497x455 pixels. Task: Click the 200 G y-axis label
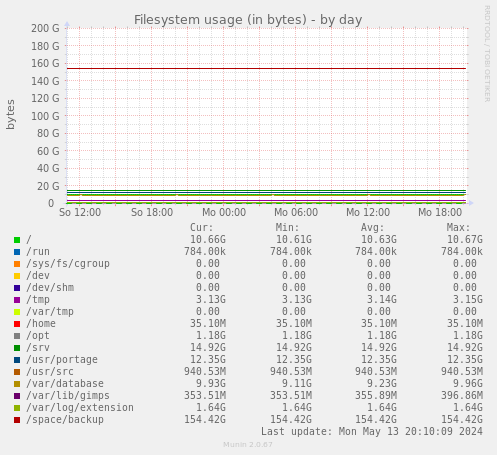[x=45, y=28]
